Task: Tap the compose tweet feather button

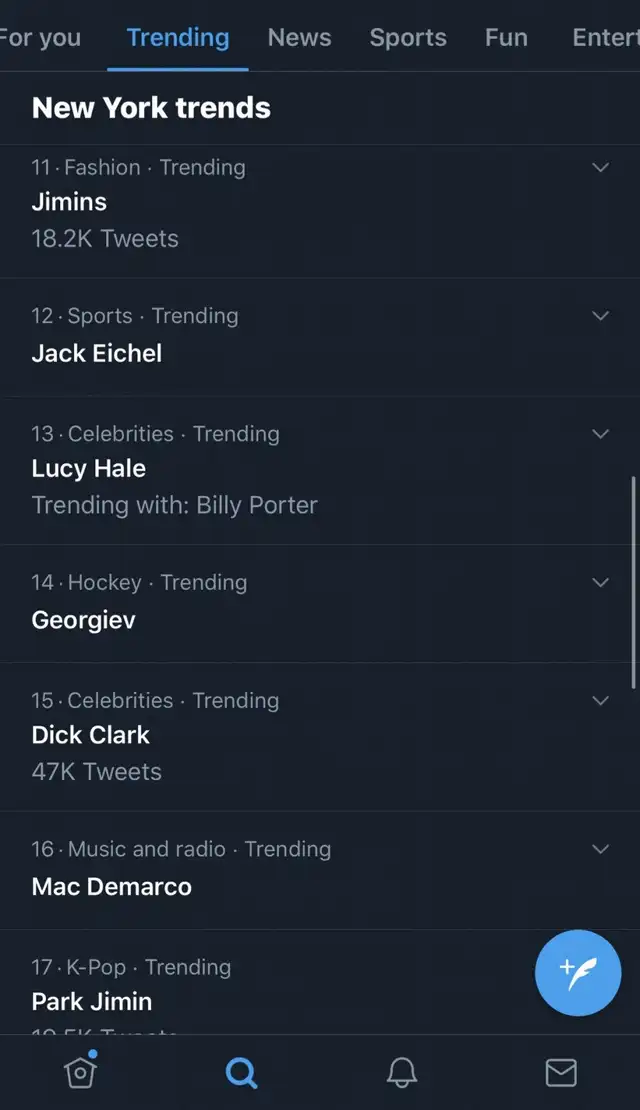Action: coord(578,973)
